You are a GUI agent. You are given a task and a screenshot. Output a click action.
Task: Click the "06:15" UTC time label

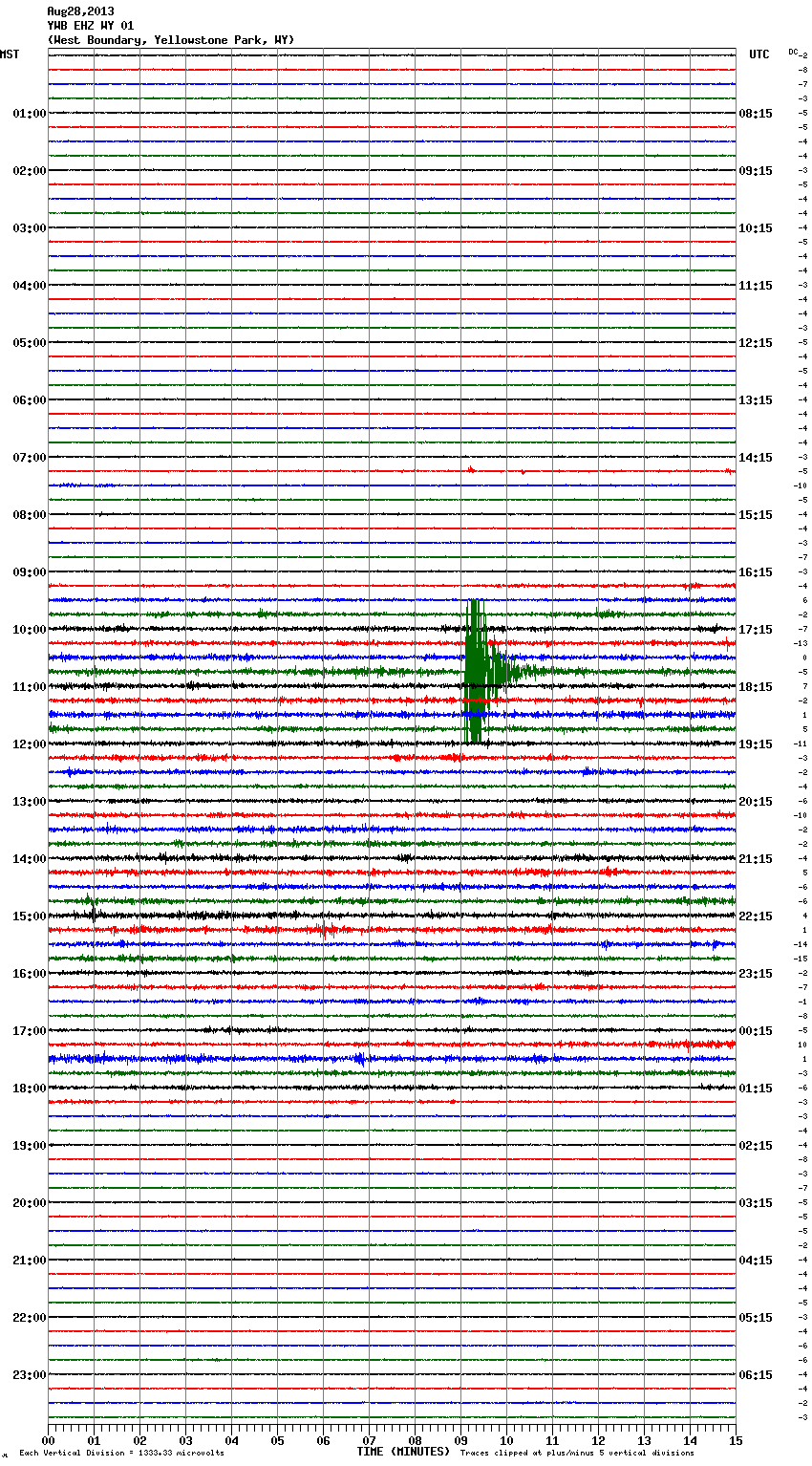[x=756, y=1375]
